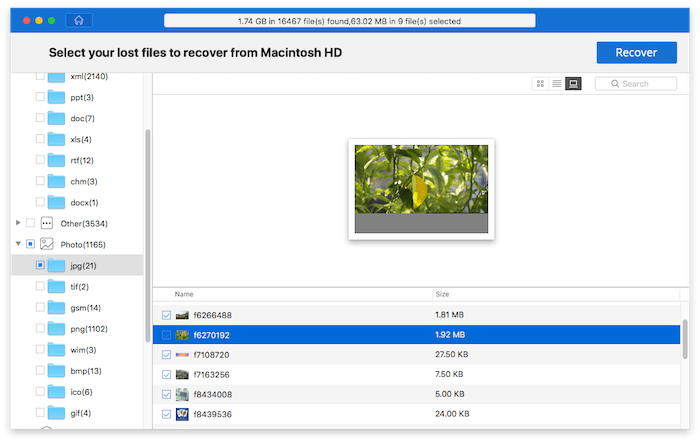The image size is (700, 442).
Task: Uncheck the file f8434008 checkbox
Action: [167, 394]
